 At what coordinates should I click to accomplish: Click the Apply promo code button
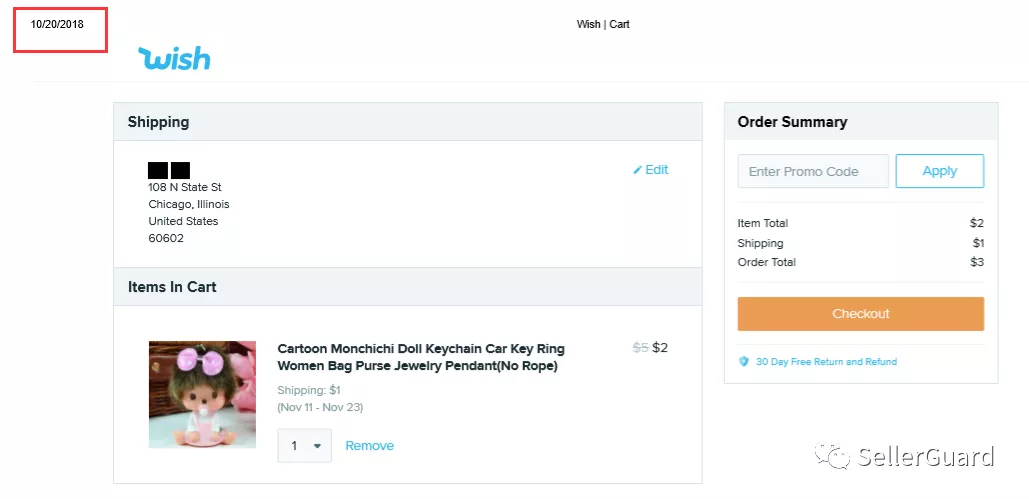pyautogui.click(x=939, y=171)
